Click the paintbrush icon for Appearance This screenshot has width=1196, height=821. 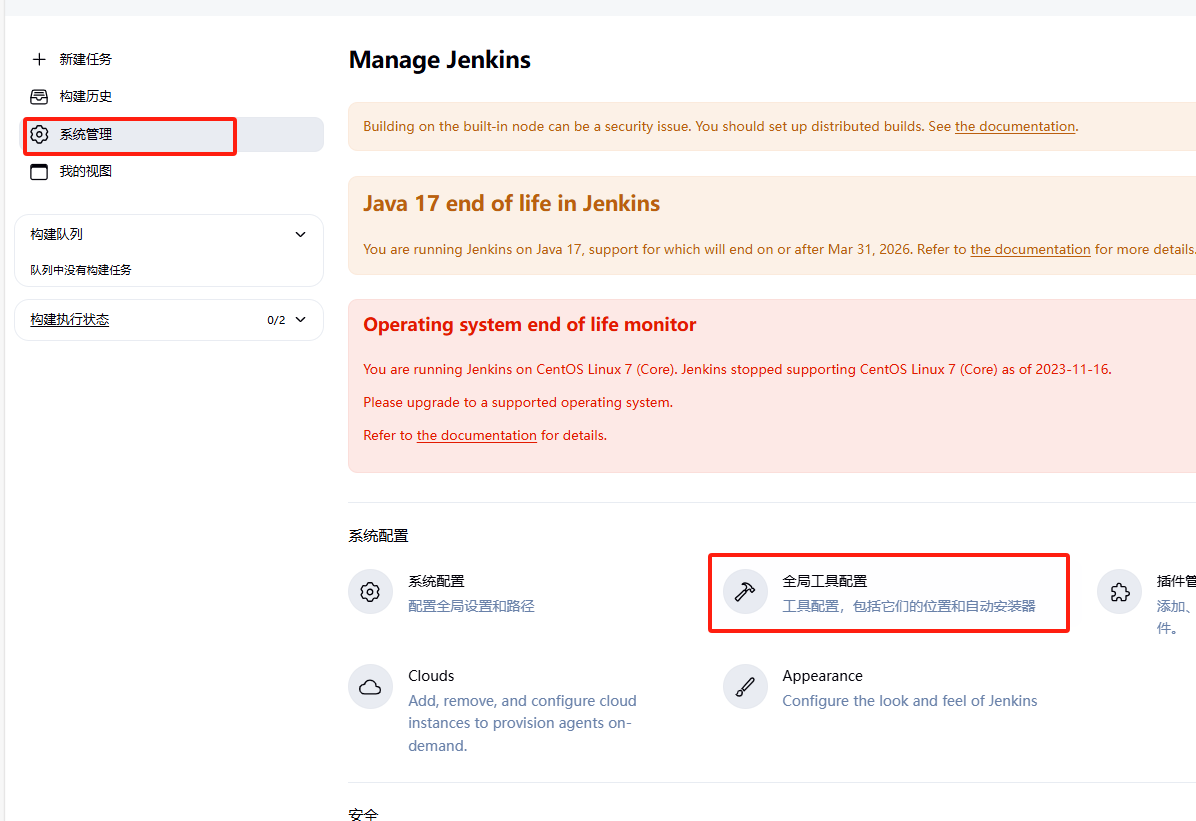tap(745, 687)
